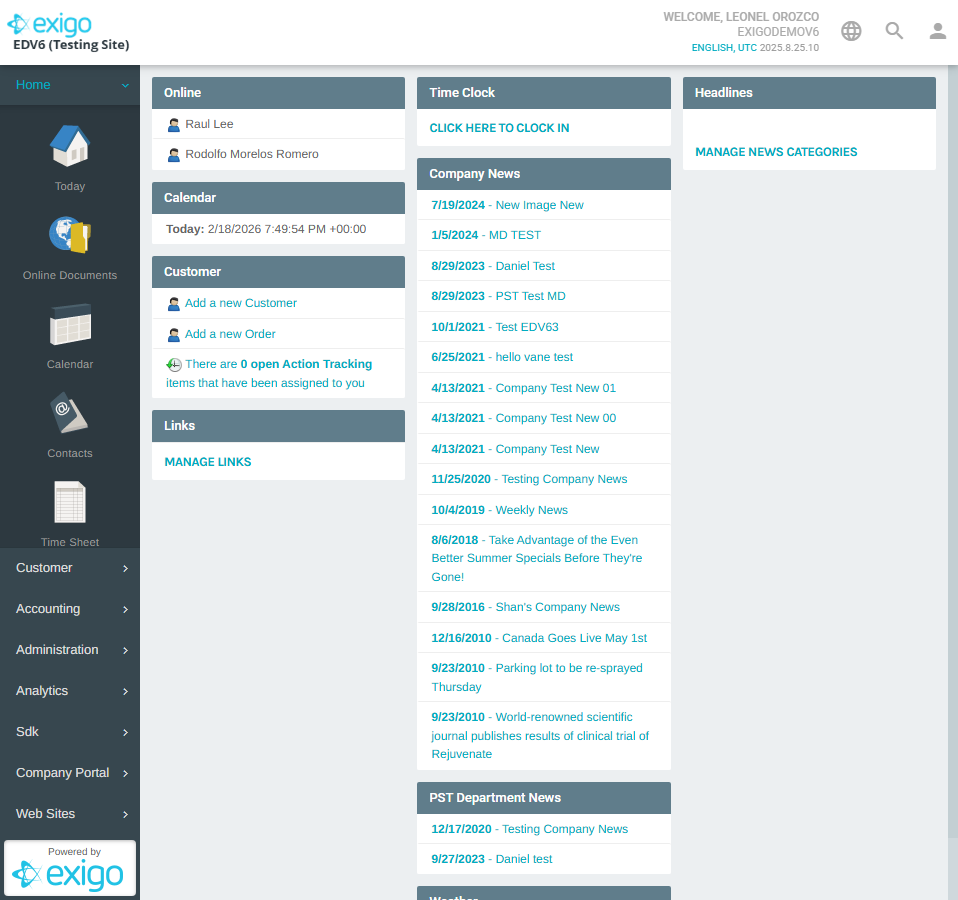Select the Time Sheet document icon

[x=69, y=503]
